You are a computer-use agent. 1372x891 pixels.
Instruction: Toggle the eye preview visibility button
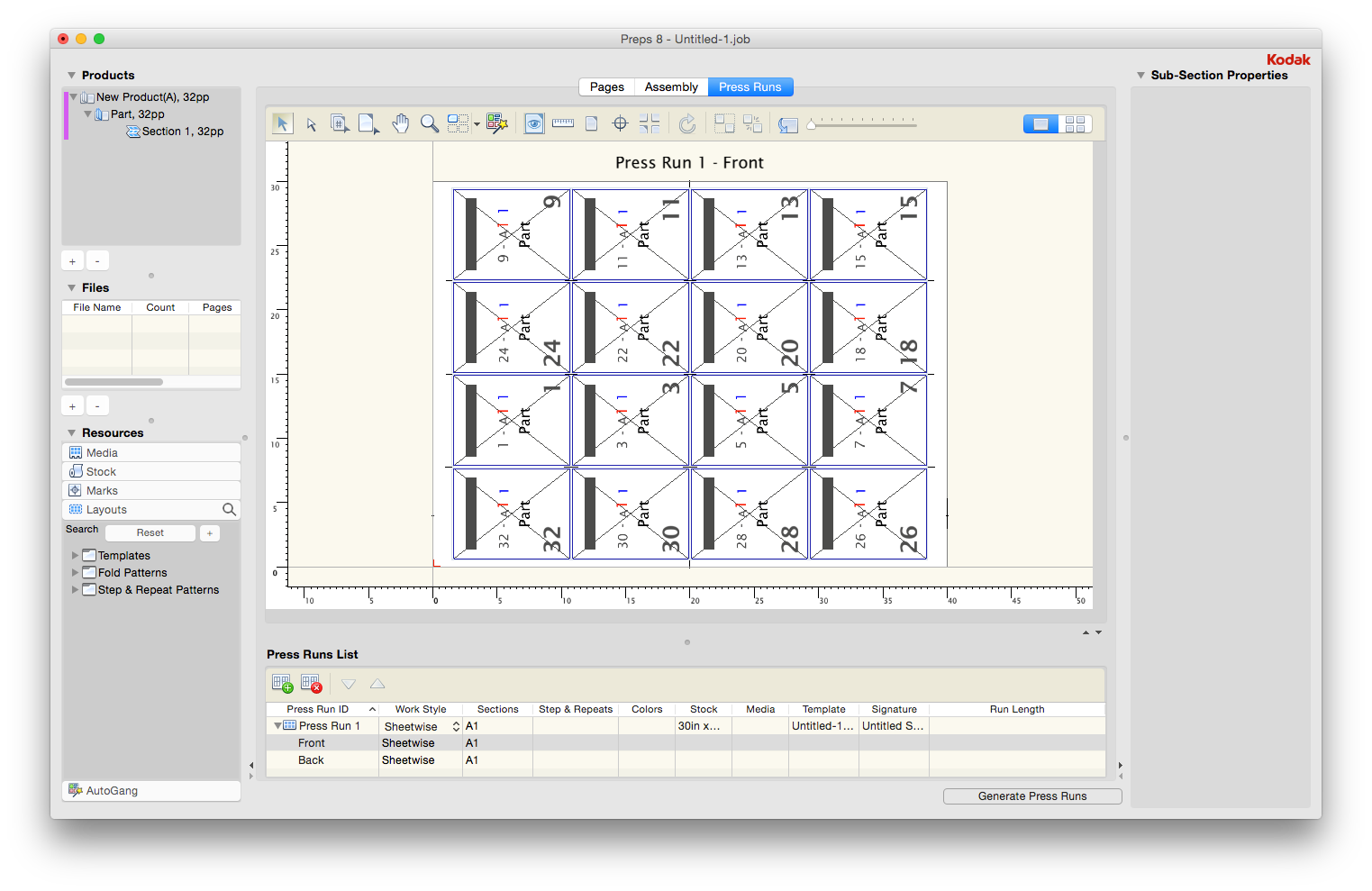(534, 123)
